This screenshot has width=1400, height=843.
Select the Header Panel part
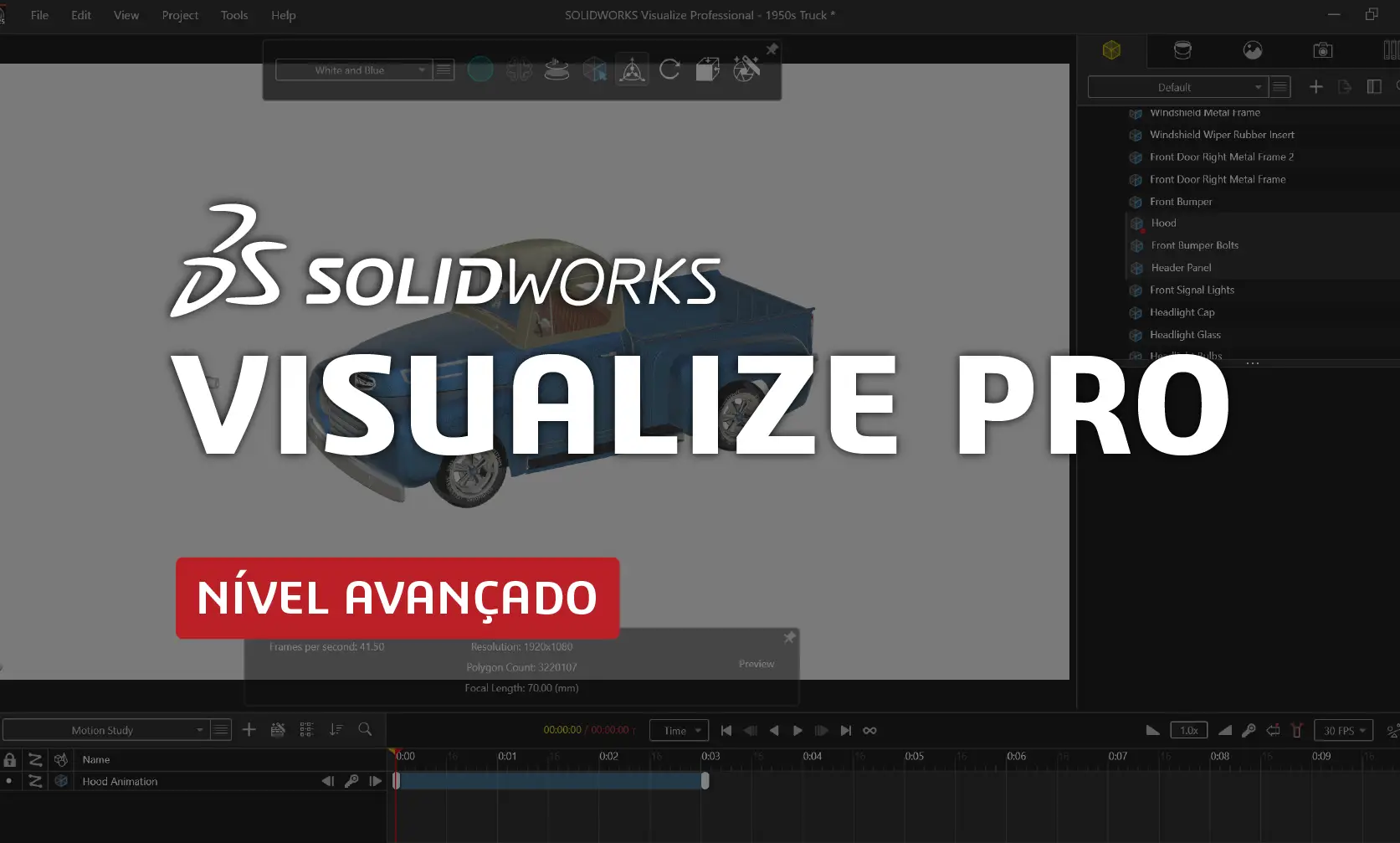1181,268
